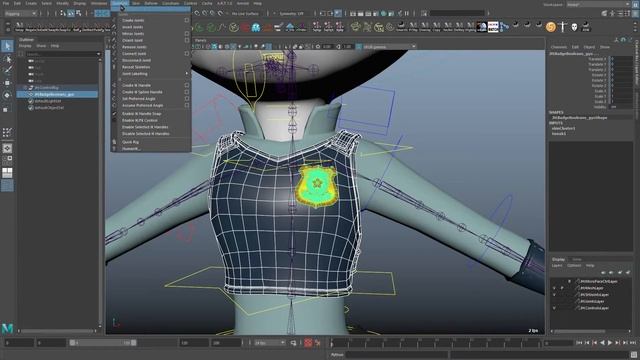Choose Create IK Handle entry
The height and width of the screenshot is (360, 640).
(136, 85)
